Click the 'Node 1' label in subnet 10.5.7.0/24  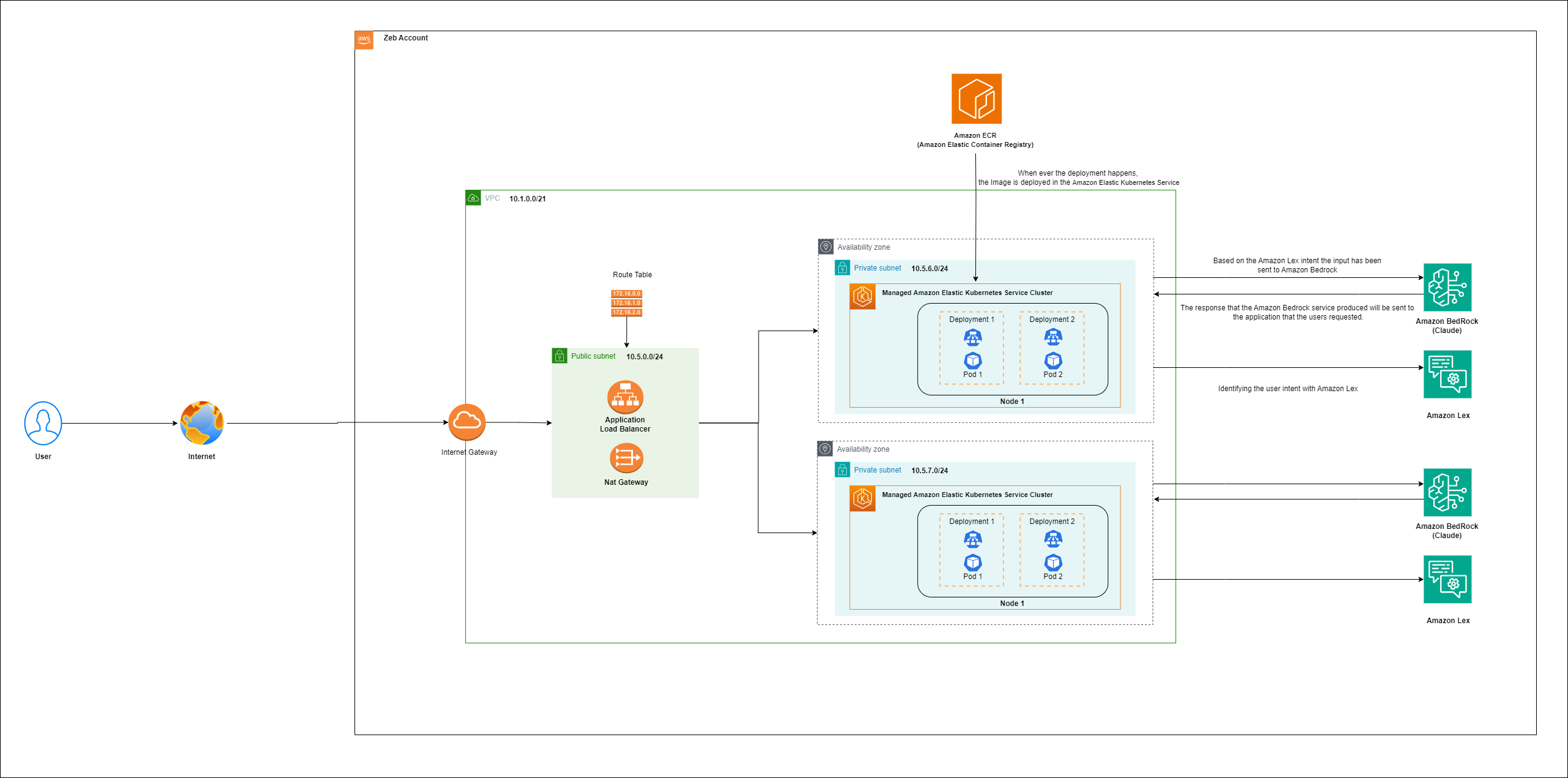[1012, 604]
